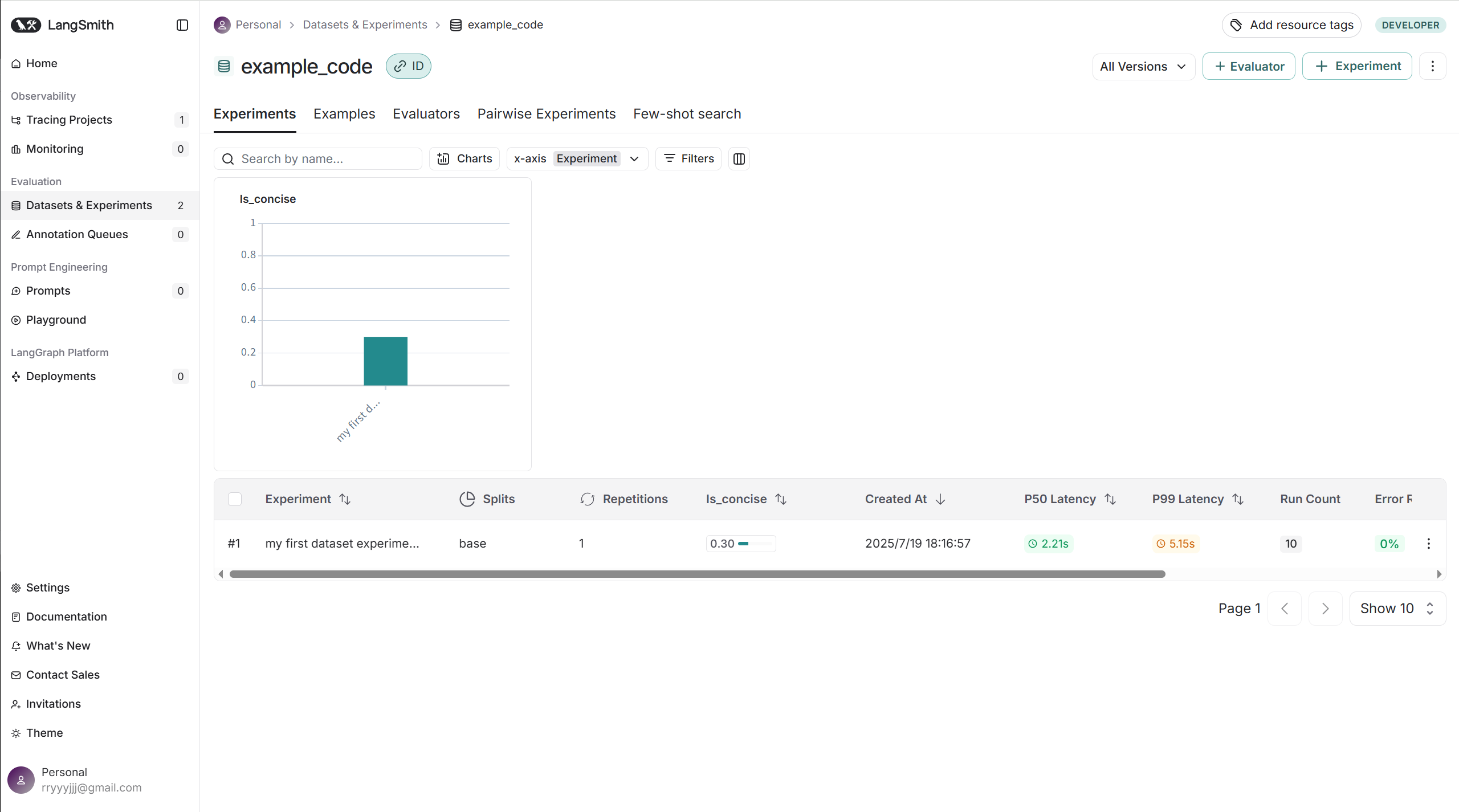This screenshot has width=1459, height=812.
Task: Launch the Playground
Action: pos(99,320)
